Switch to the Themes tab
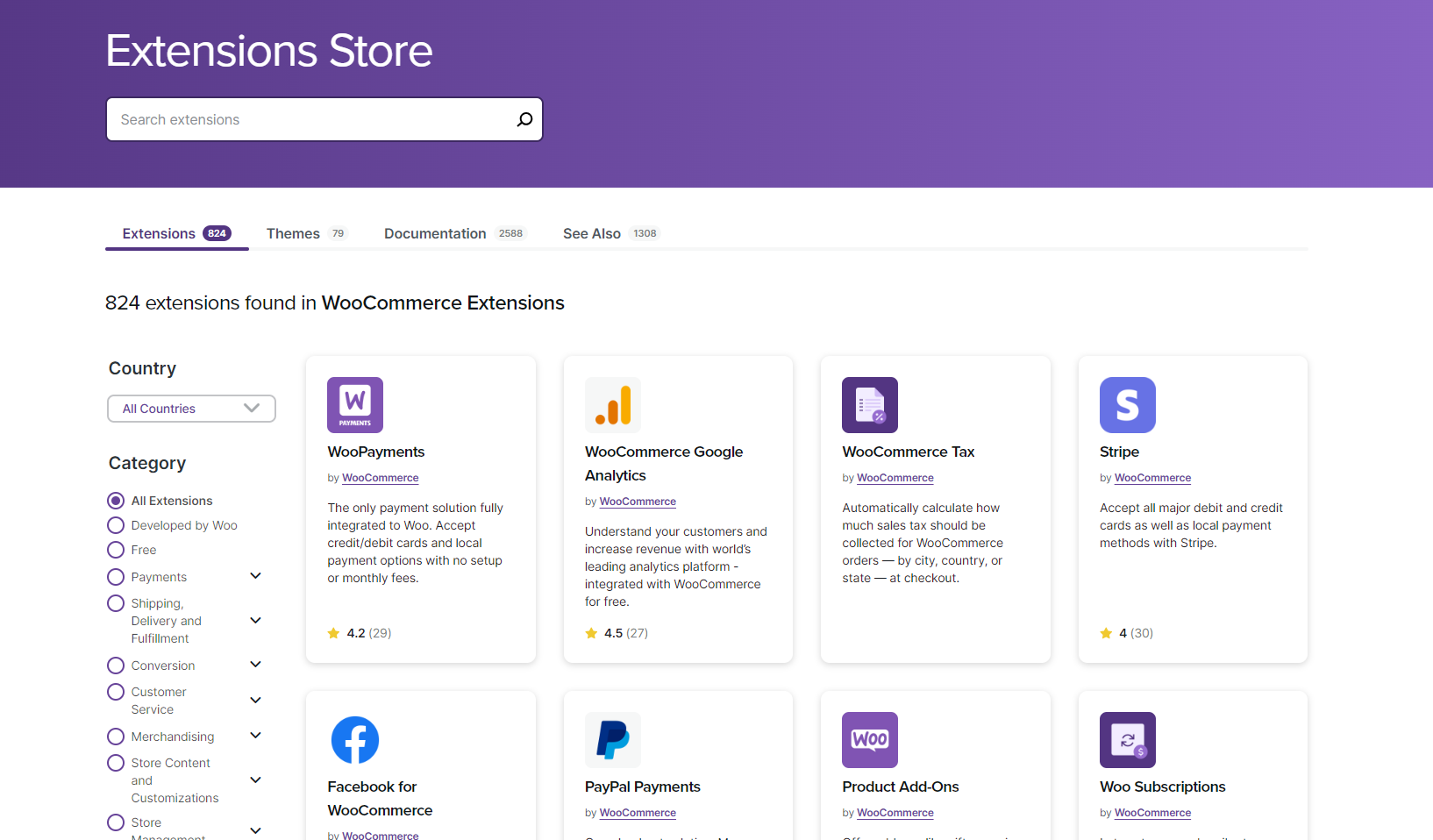The width and height of the screenshot is (1433, 840). tap(307, 233)
